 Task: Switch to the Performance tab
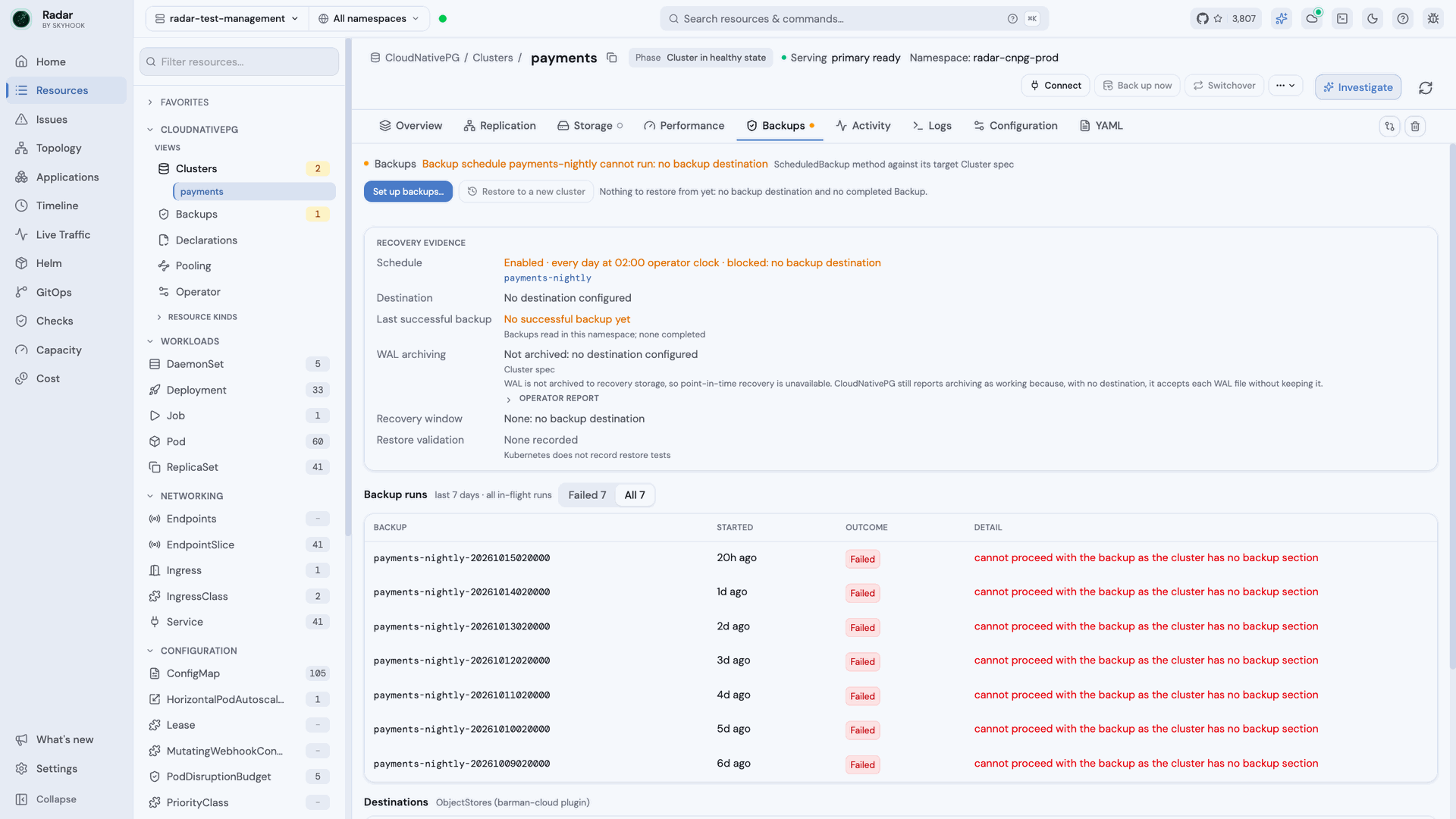pyautogui.click(x=684, y=126)
